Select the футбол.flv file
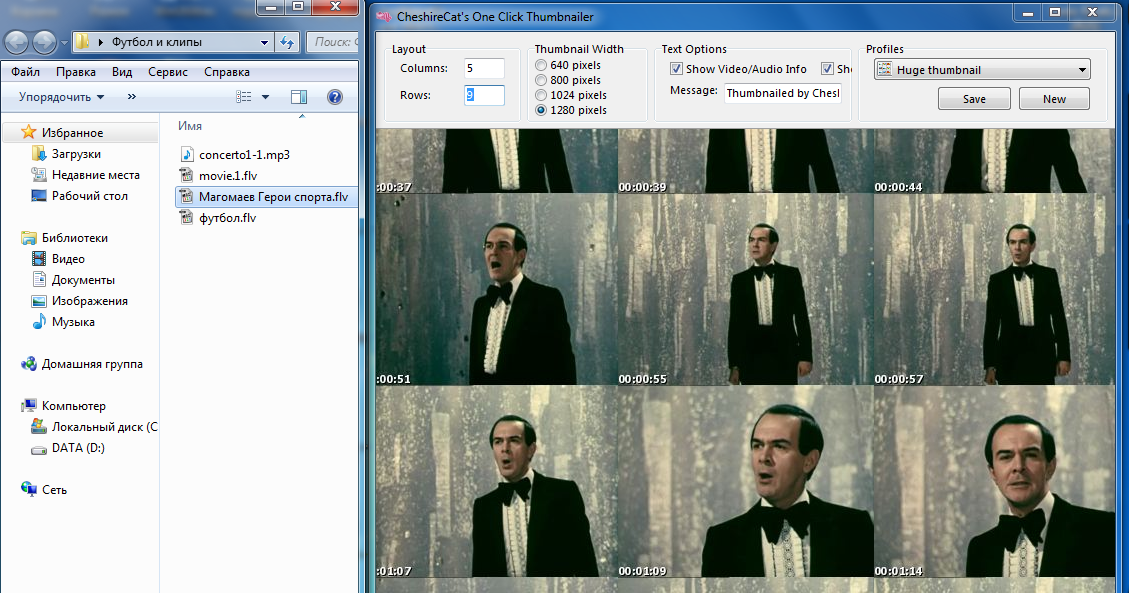 coord(227,217)
